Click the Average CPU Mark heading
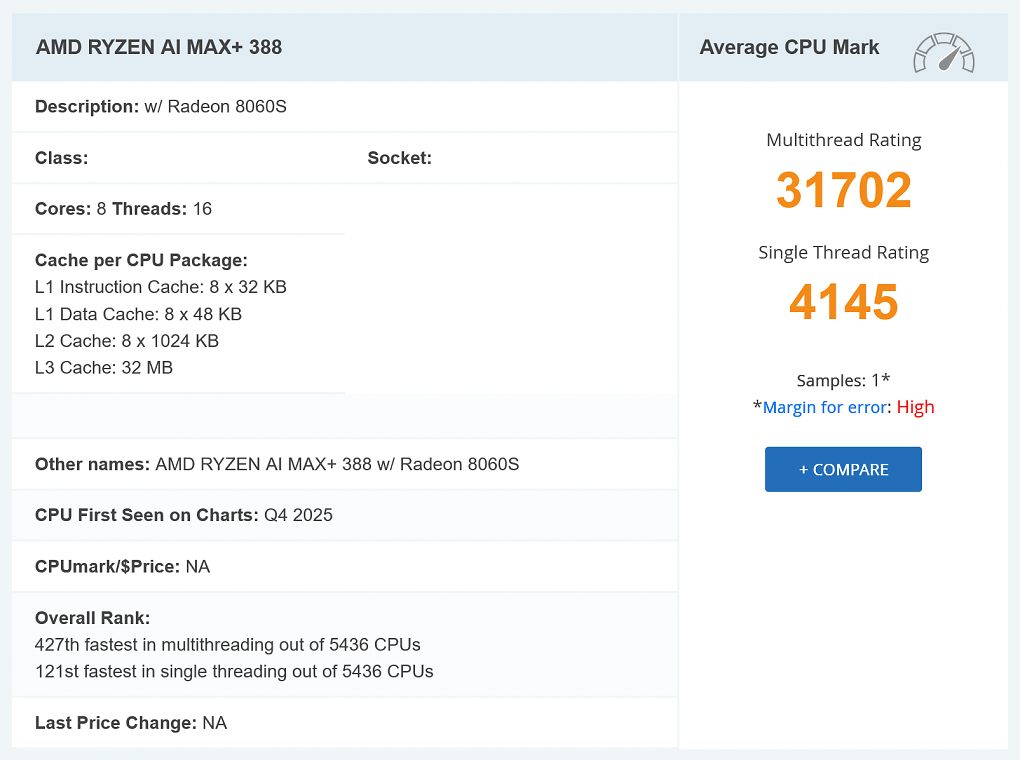 789,47
